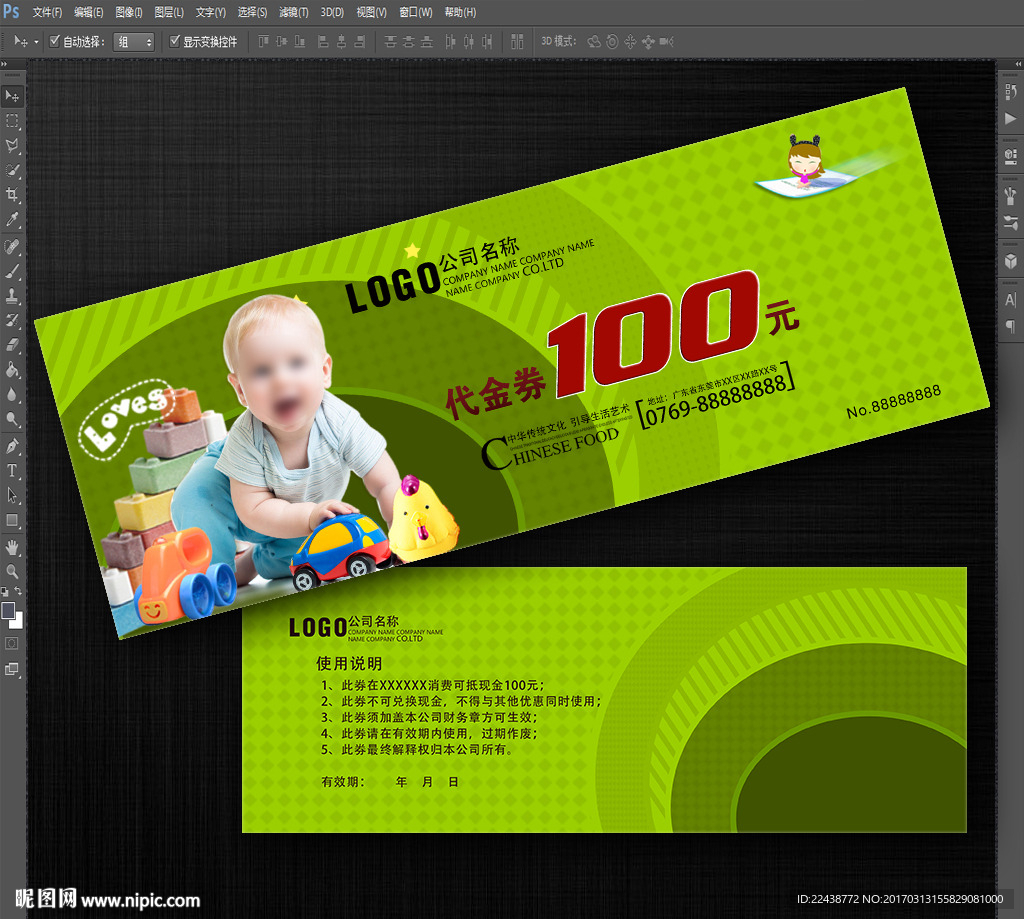Open the 窗口 menu

pos(416,12)
